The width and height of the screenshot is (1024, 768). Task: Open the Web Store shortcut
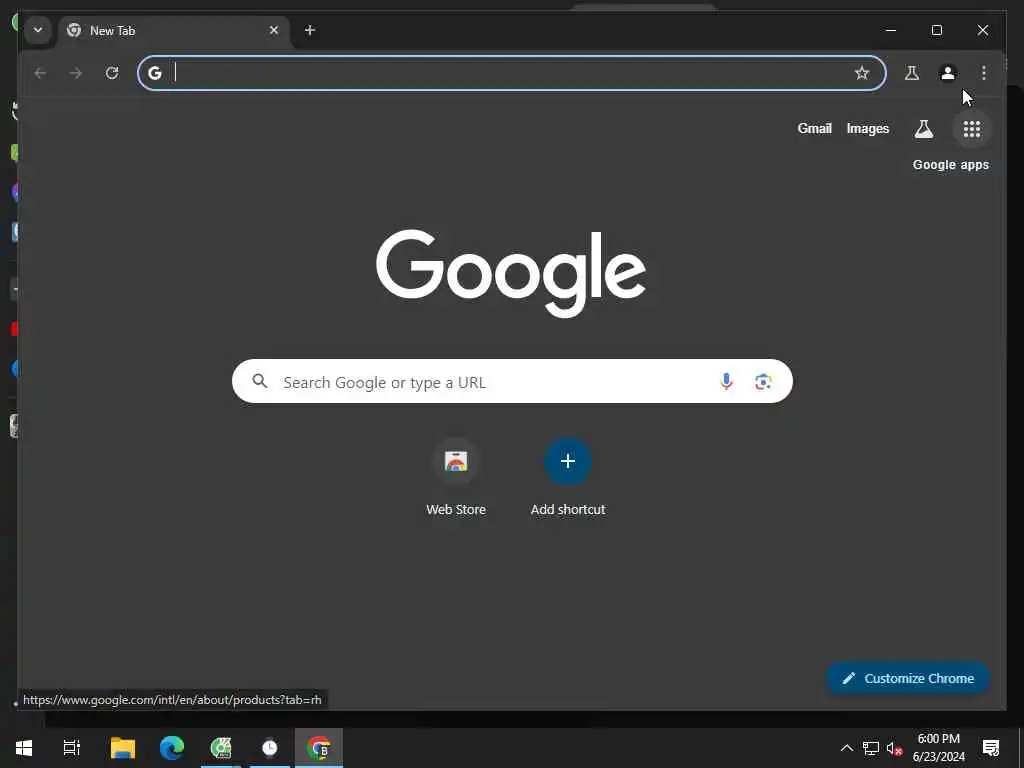point(456,477)
